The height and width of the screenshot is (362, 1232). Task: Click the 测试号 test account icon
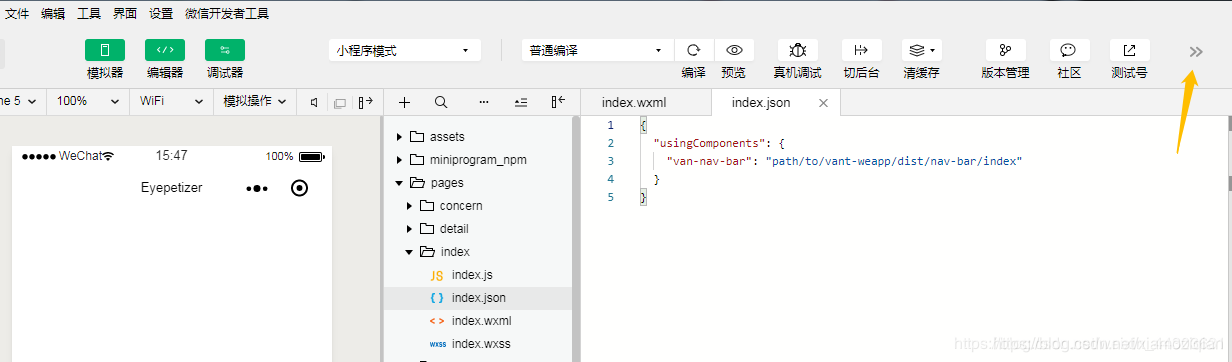point(1129,50)
